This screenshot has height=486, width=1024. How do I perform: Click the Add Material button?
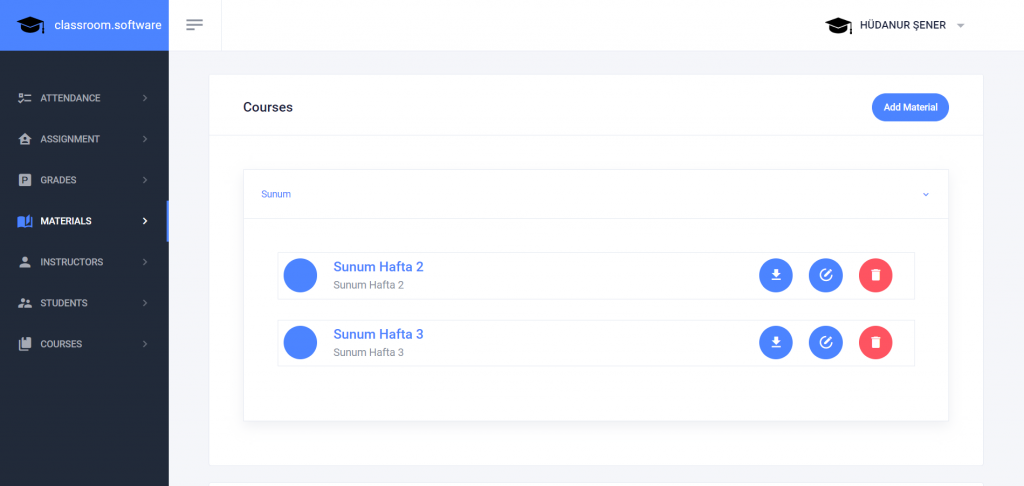[910, 107]
